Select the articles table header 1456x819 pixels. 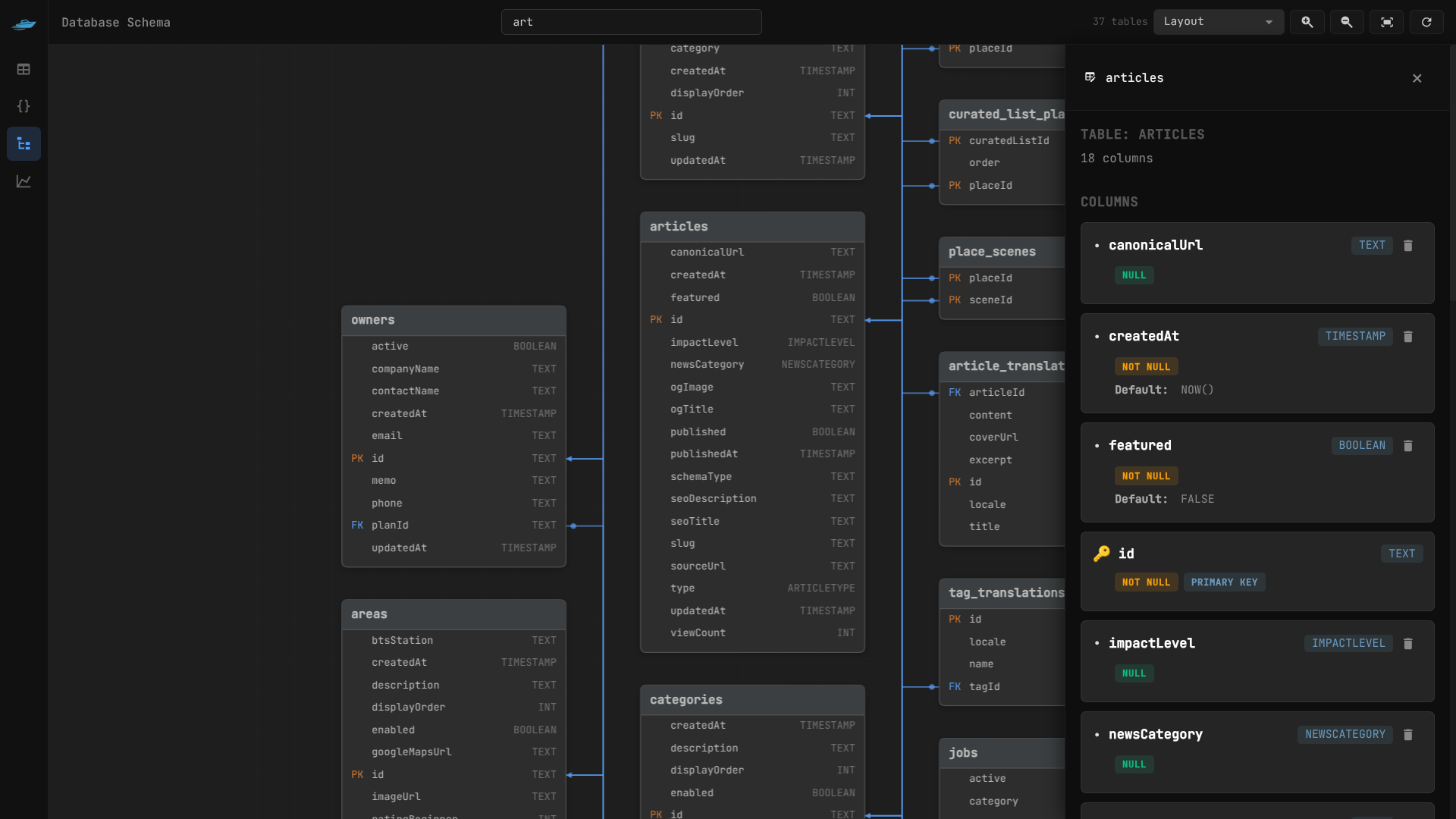click(x=752, y=227)
